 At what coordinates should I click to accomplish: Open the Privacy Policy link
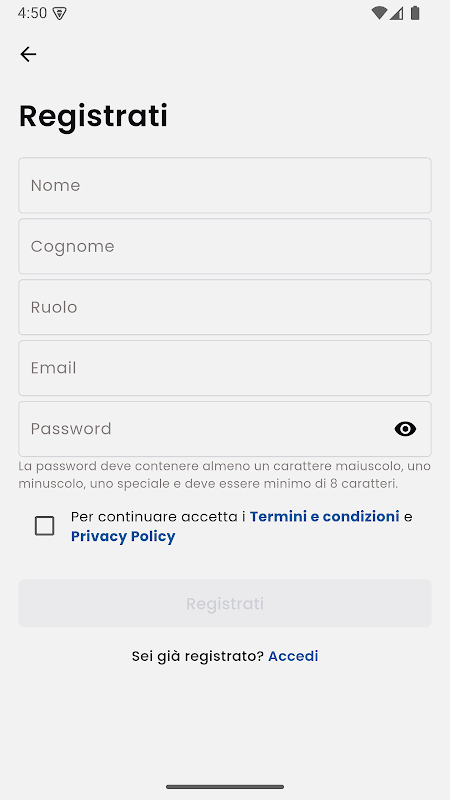[x=123, y=536]
